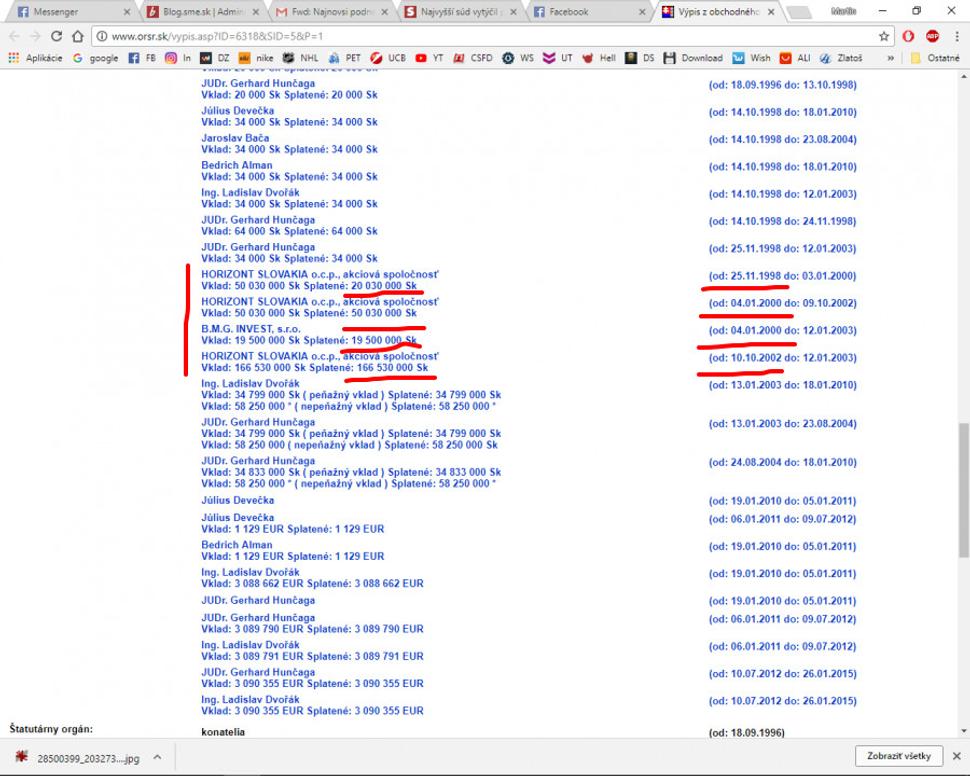Click the browser forward arrow
Viewport: 970px width, 776px height.
(35, 37)
